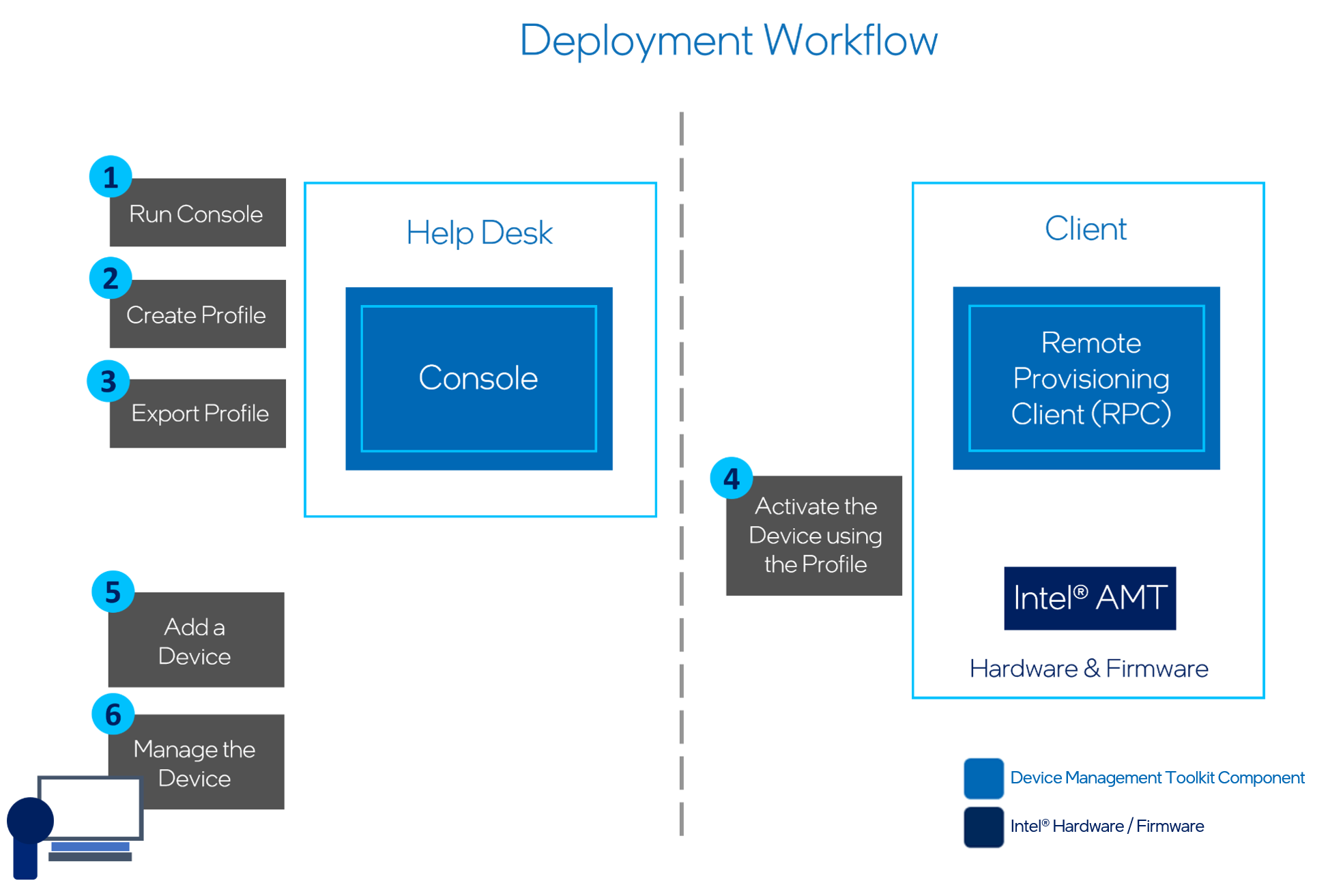This screenshot has width=1343, height=896.
Task: Enable the Intel AMT component block
Action: point(1089,598)
